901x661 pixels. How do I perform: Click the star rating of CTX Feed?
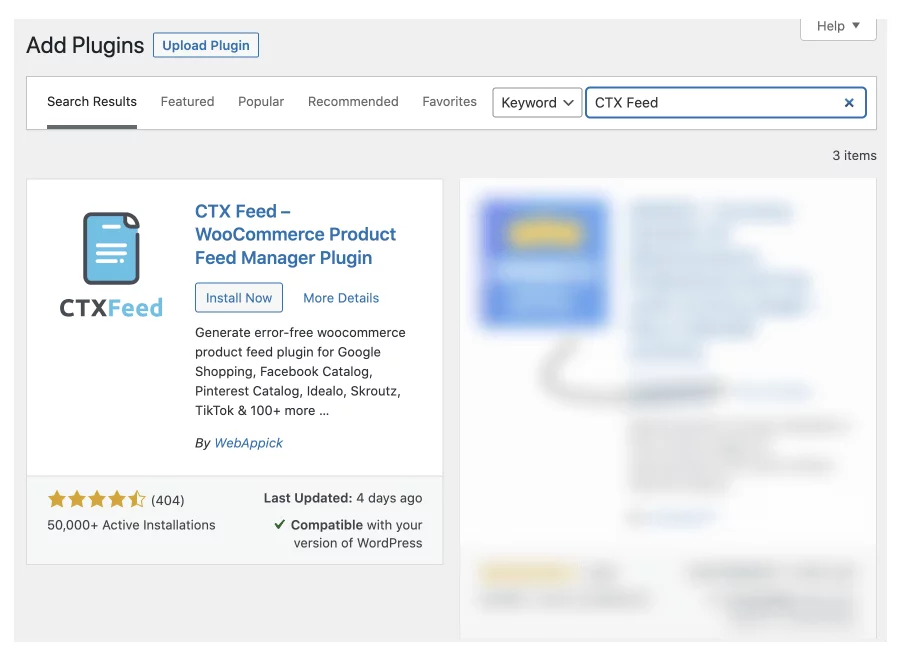(97, 499)
